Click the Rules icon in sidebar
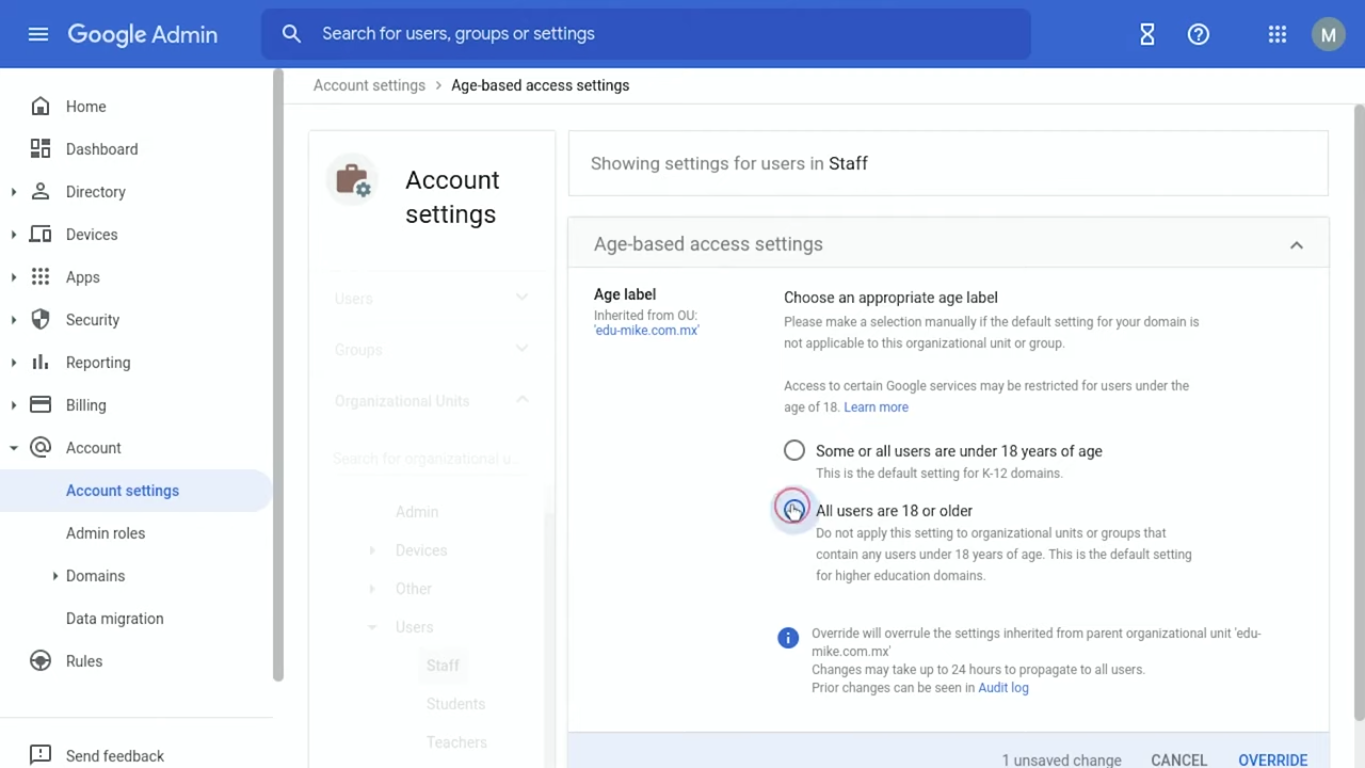This screenshot has height=768, width=1365. [x=40, y=661]
